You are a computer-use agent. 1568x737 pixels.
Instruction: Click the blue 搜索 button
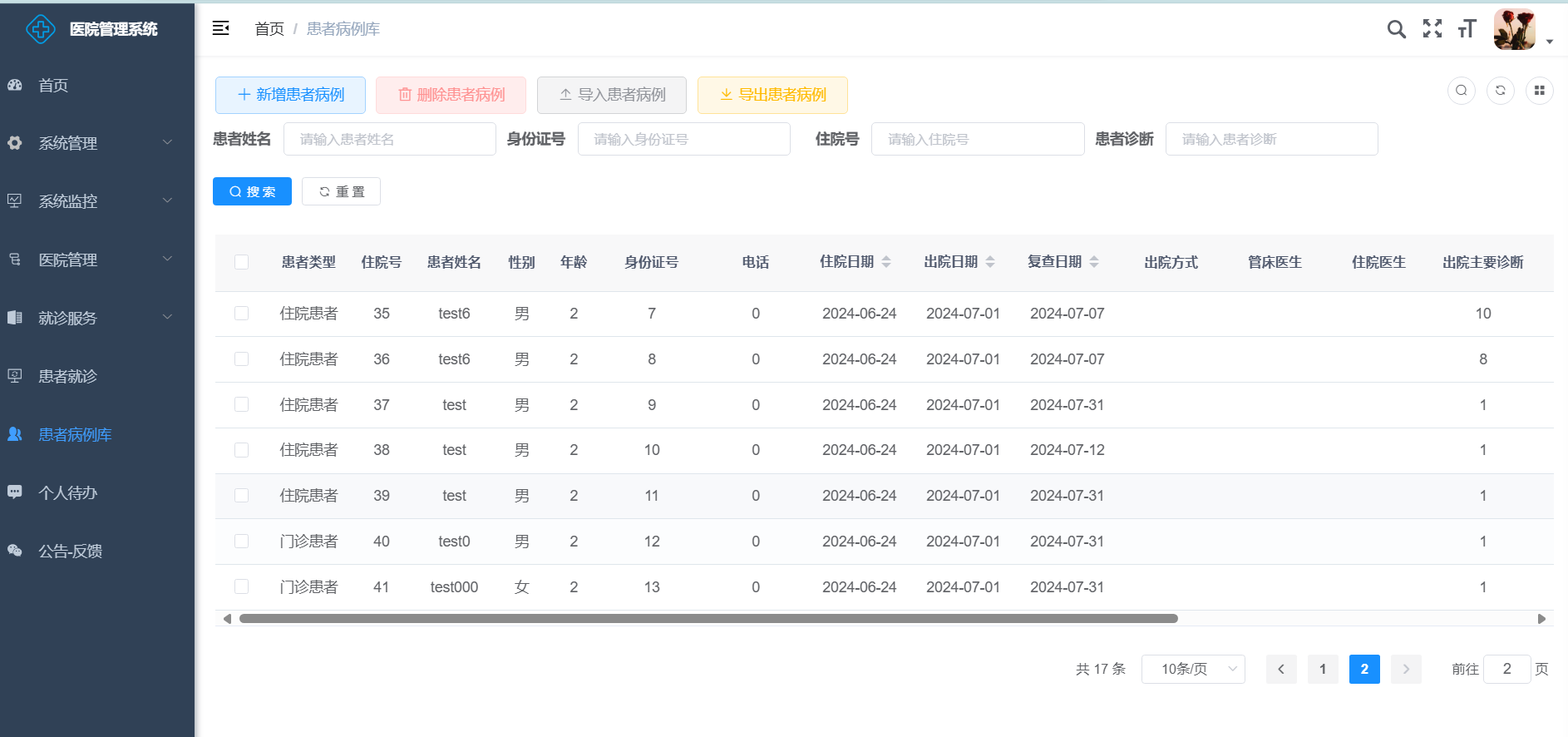[252, 191]
